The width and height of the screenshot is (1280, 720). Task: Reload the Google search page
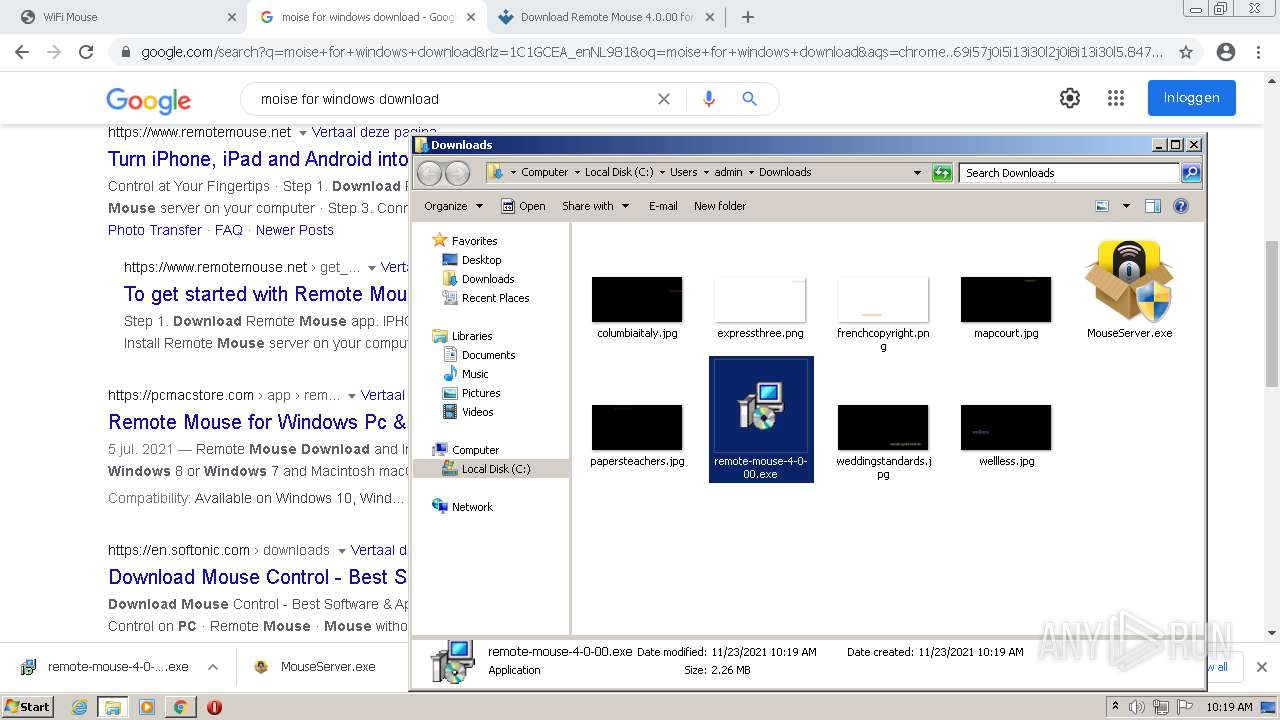click(86, 52)
